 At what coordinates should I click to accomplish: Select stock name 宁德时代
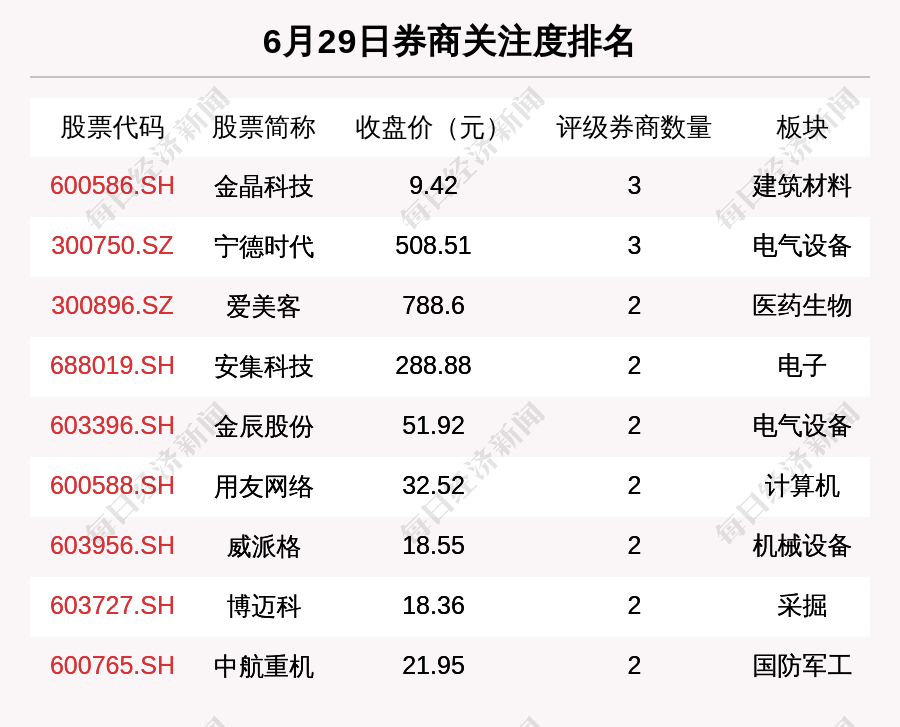pyautogui.click(x=263, y=247)
